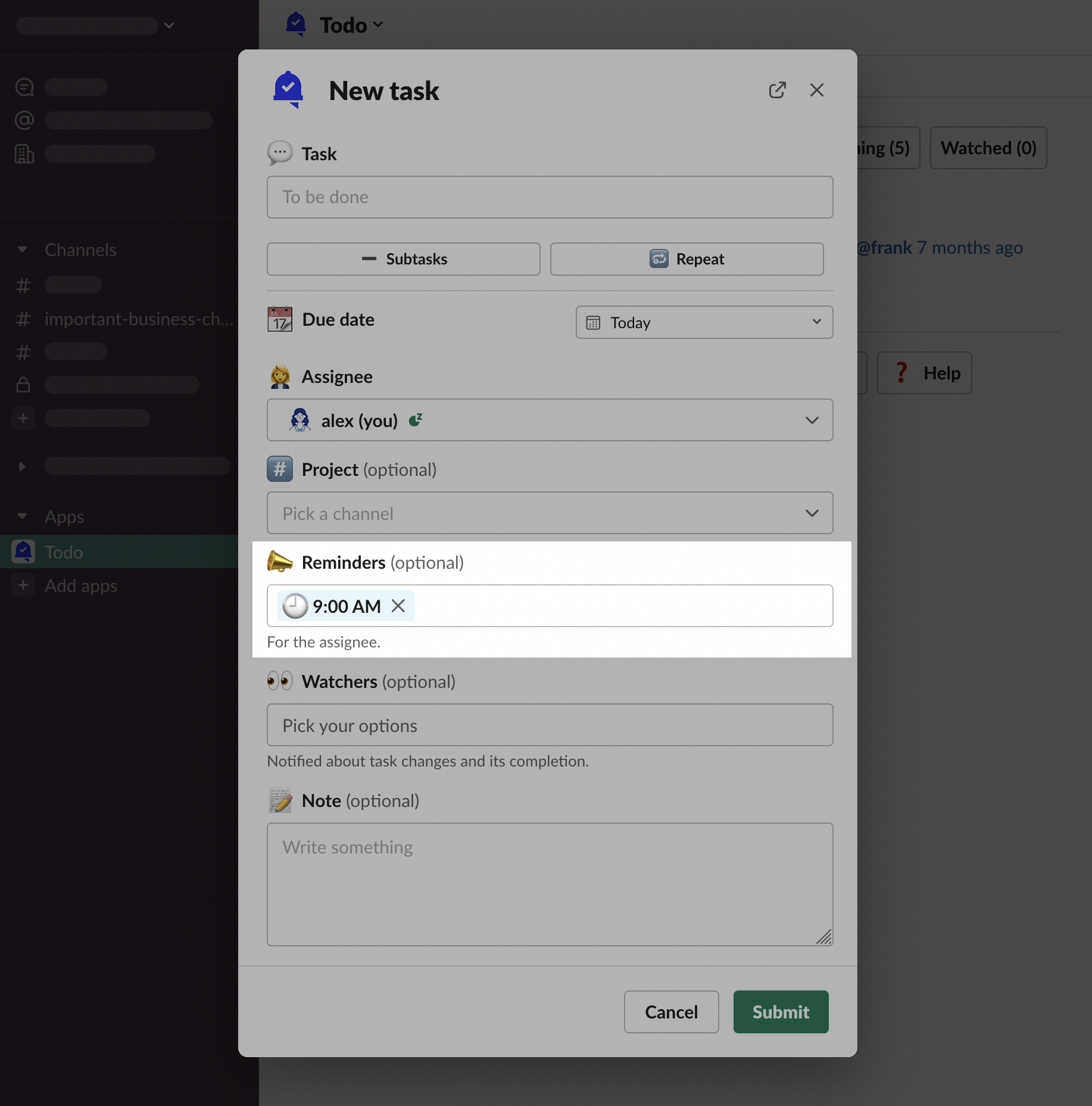
Task: Remove the 9:00 AM reminder chip
Action: (x=398, y=606)
